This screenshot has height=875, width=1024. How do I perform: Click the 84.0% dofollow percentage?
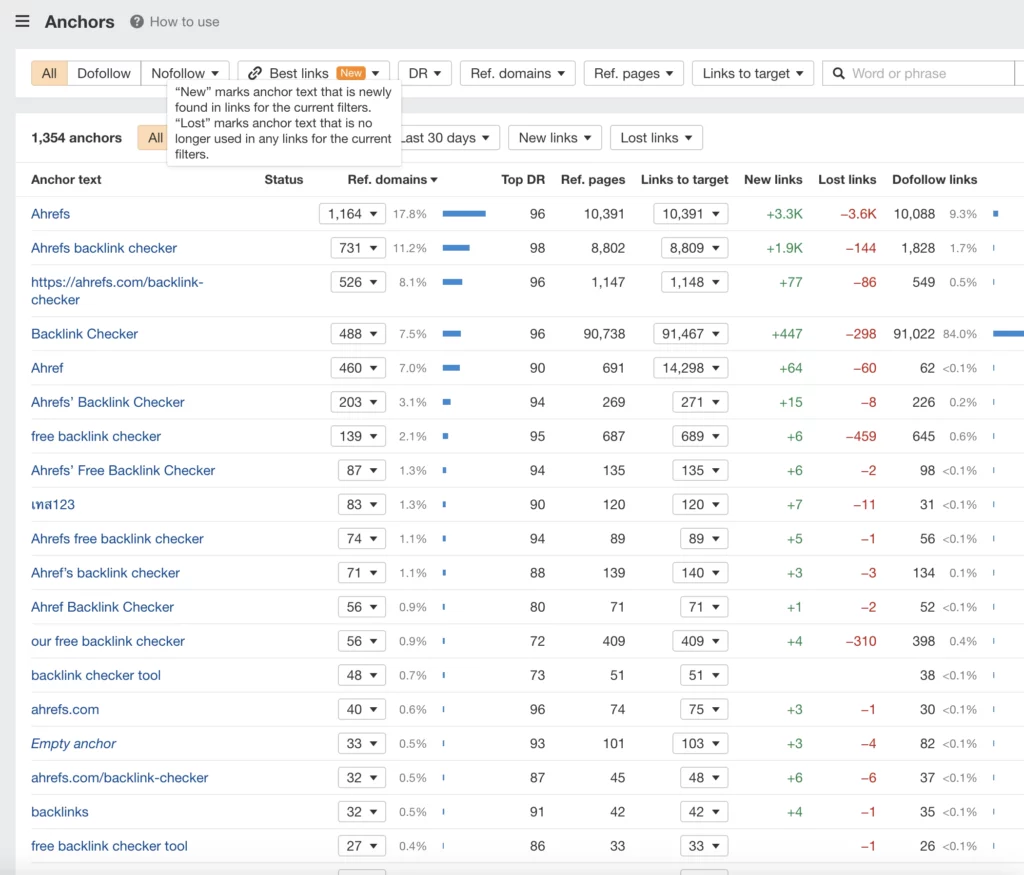960,334
